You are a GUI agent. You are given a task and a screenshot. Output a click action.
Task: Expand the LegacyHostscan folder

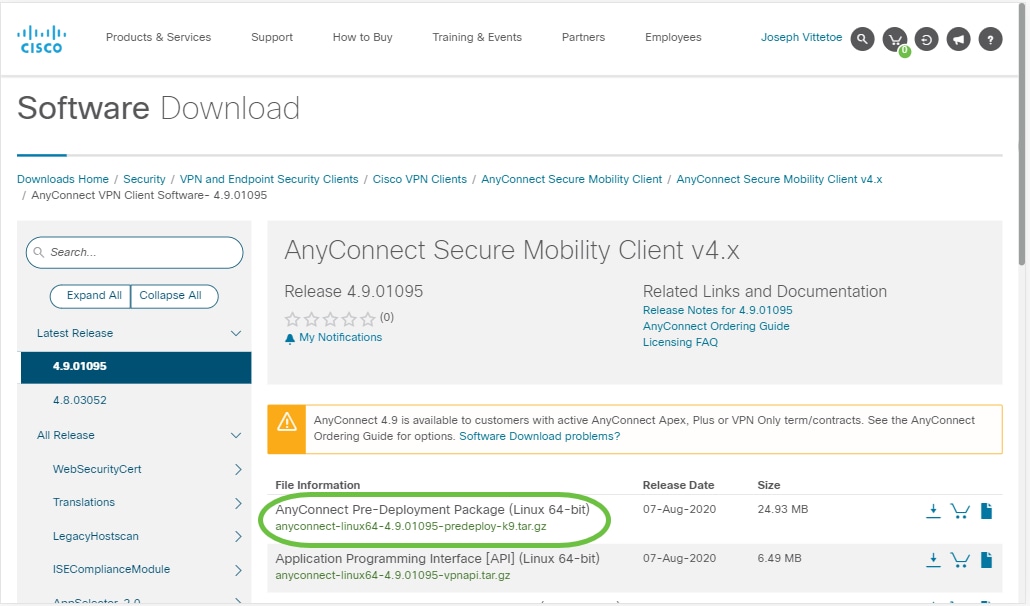pos(238,536)
